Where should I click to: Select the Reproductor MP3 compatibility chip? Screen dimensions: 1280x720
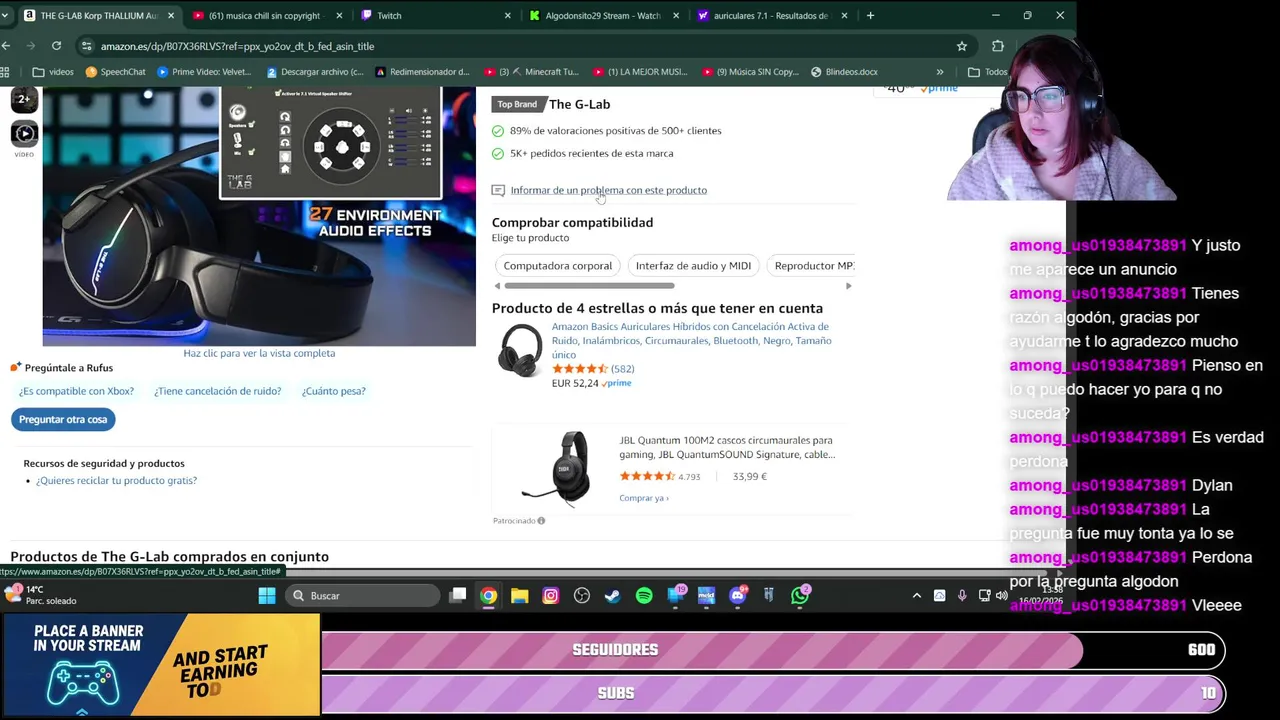click(814, 266)
